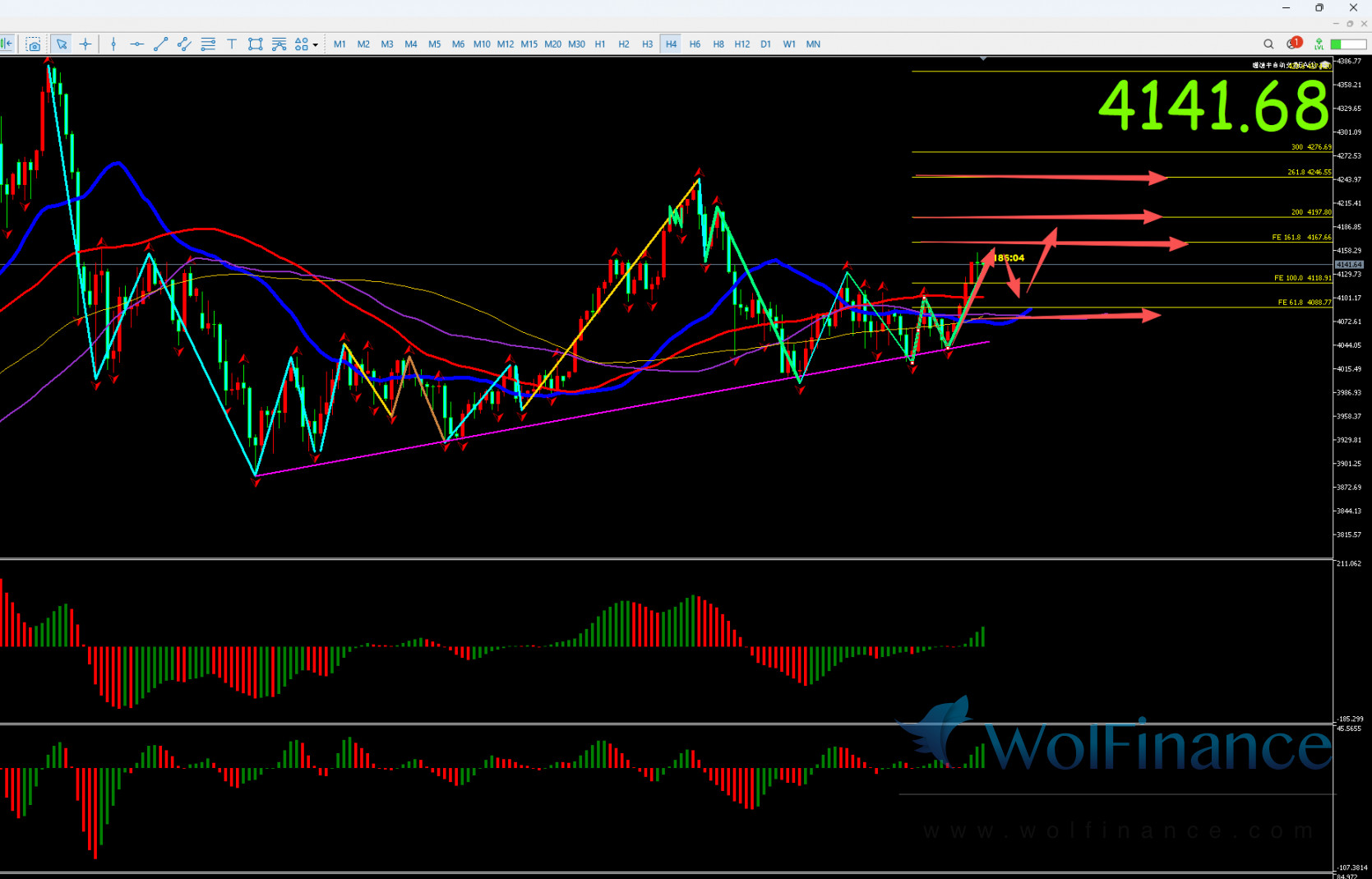The width and height of the screenshot is (1372, 879).
Task: Select the H1 timeframe button
Action: pyautogui.click(x=600, y=44)
